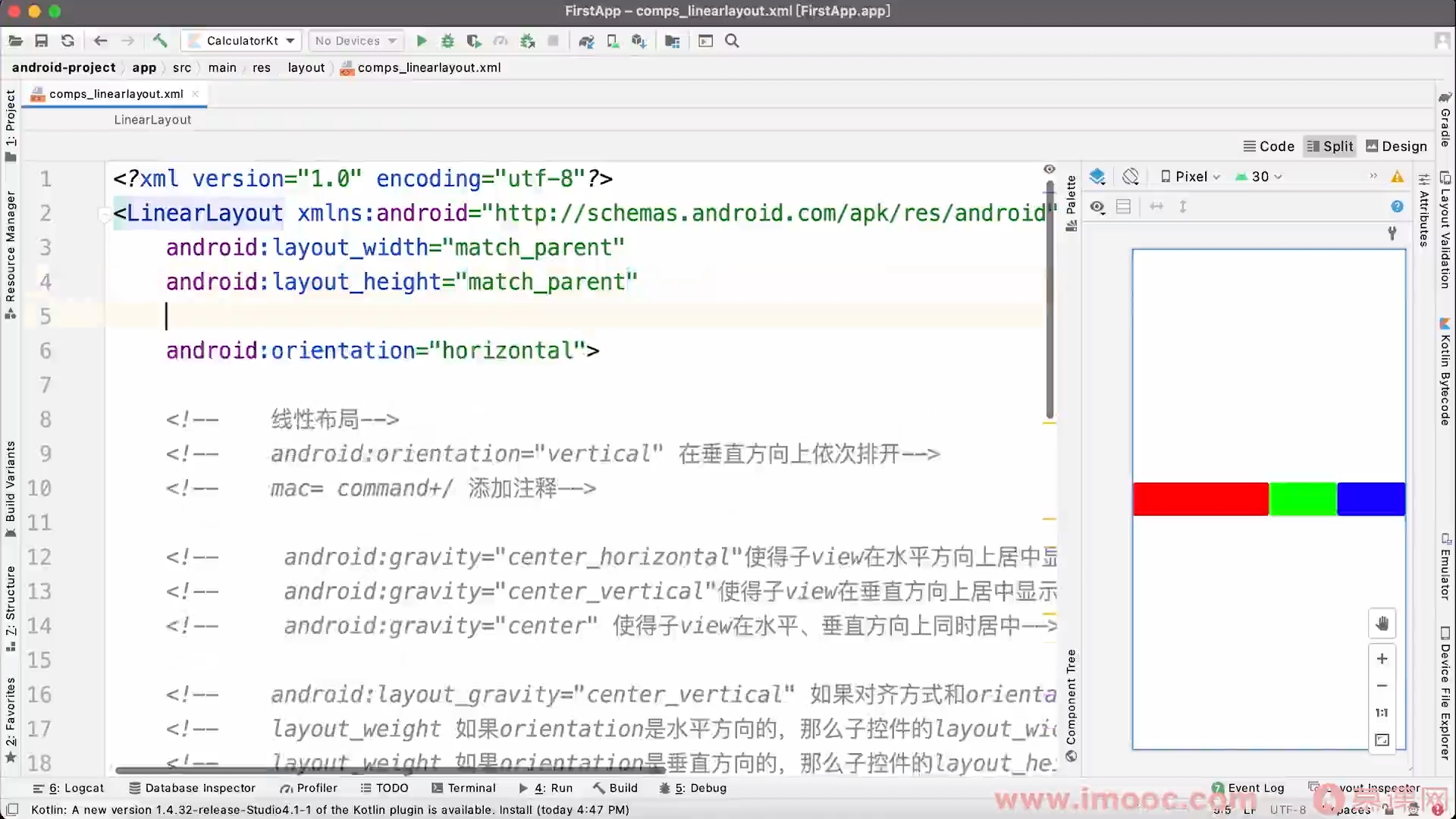Open Layout Validation side panel
Image resolution: width=1456 pixels, height=819 pixels.
(1445, 231)
